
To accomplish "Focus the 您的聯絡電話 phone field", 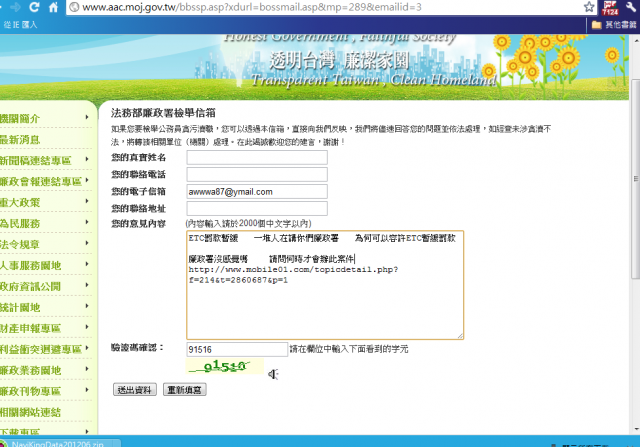I will click(257, 175).
